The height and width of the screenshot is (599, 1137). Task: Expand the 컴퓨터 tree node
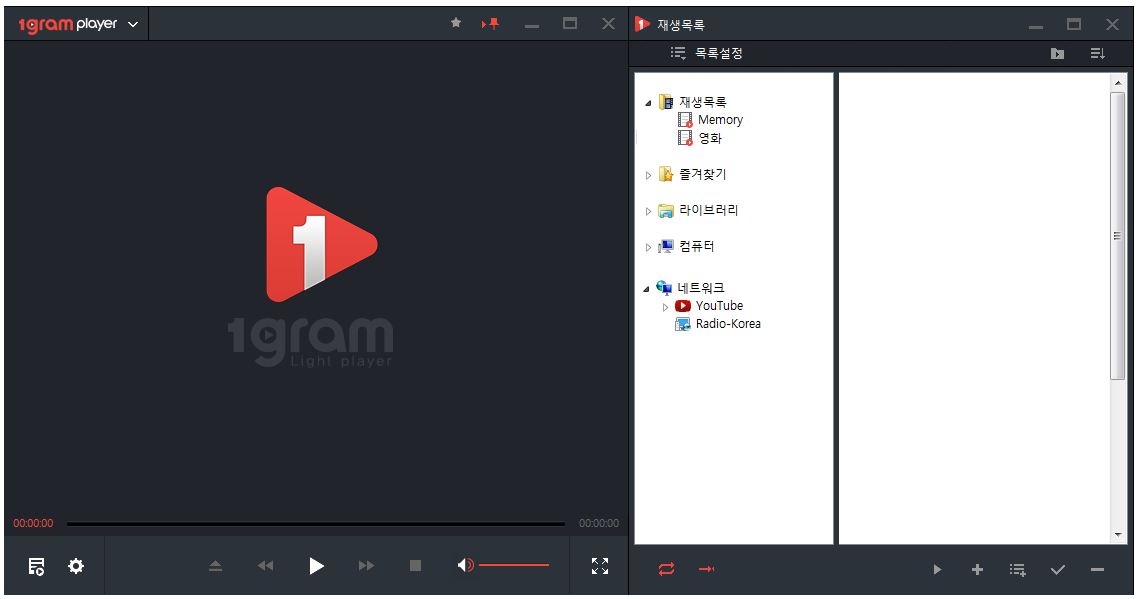[x=648, y=247]
